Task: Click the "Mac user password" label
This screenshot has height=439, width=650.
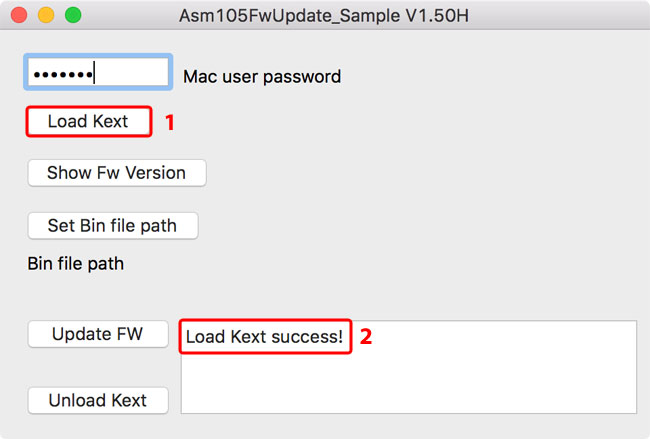Action: pos(262,76)
